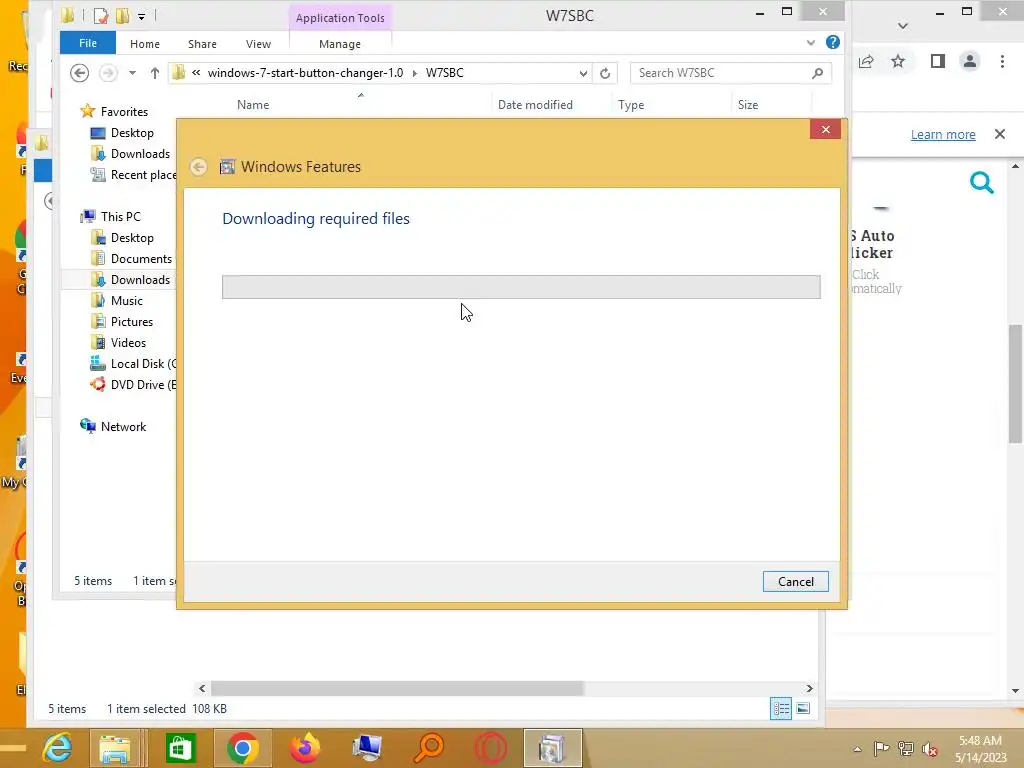Image resolution: width=1024 pixels, height=768 pixels.
Task: Click the webpage search magnifier icon
Action: [x=981, y=183]
